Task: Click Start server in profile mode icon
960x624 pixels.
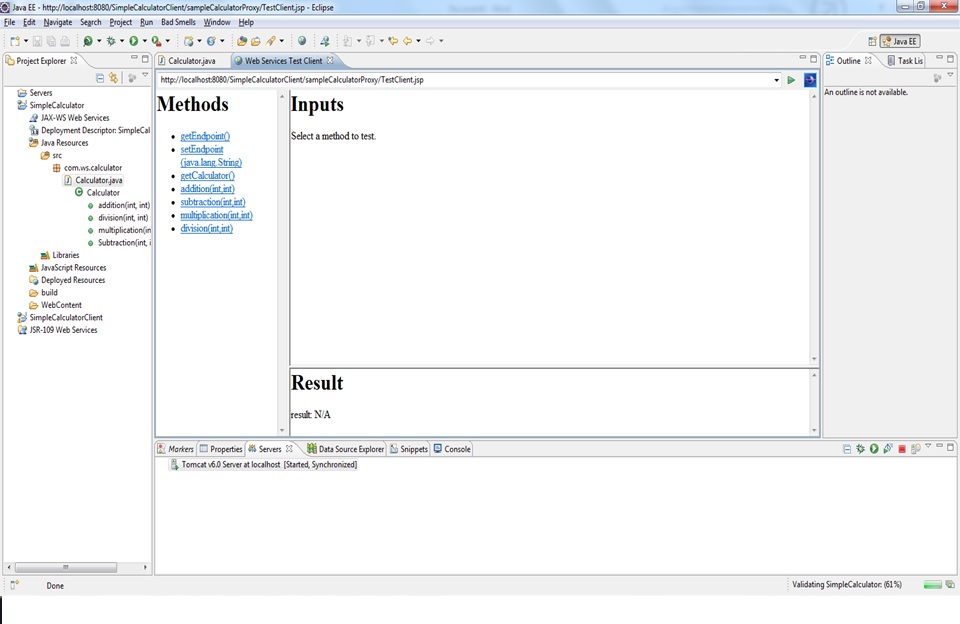Action: pyautogui.click(x=888, y=449)
